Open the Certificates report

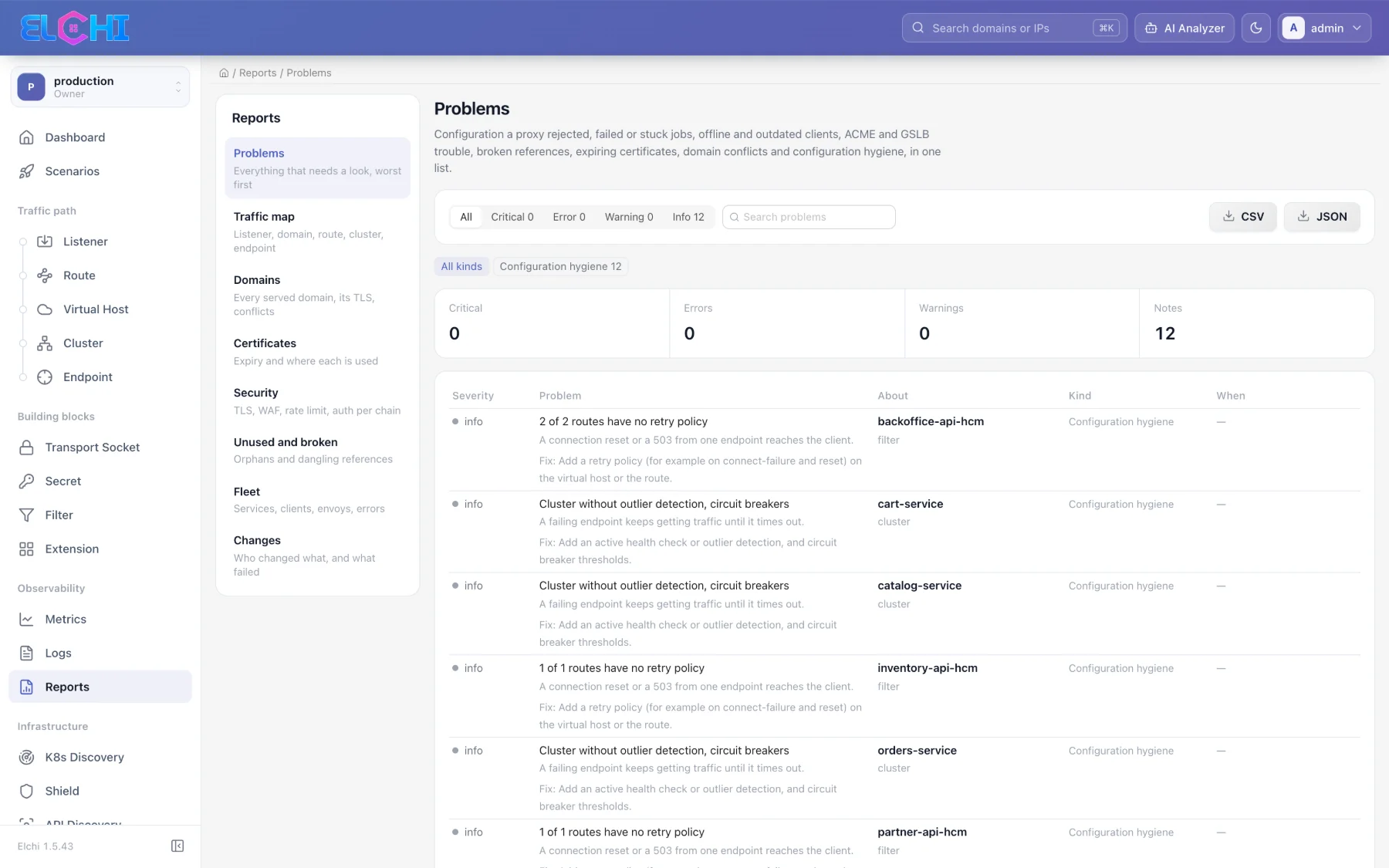coord(317,351)
